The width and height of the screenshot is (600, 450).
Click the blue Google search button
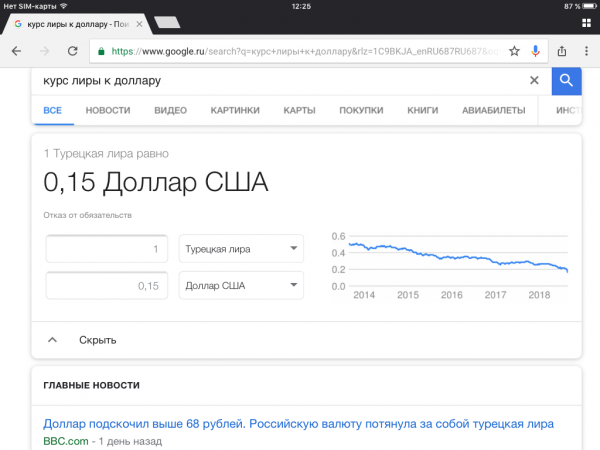point(566,81)
